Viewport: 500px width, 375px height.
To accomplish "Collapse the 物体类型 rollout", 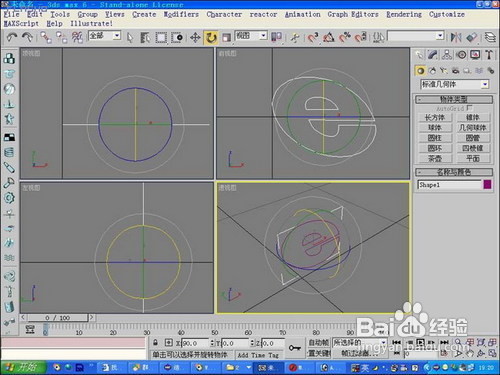I will pos(454,99).
